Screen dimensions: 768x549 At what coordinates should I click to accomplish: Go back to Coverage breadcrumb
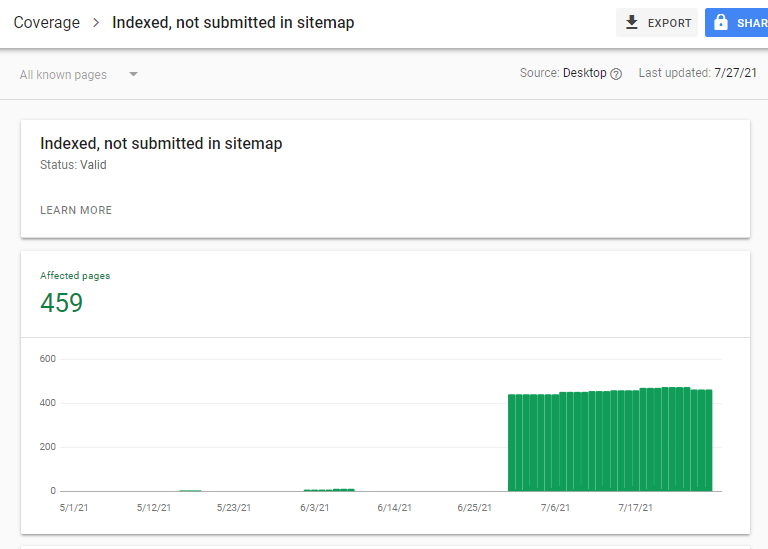point(47,23)
